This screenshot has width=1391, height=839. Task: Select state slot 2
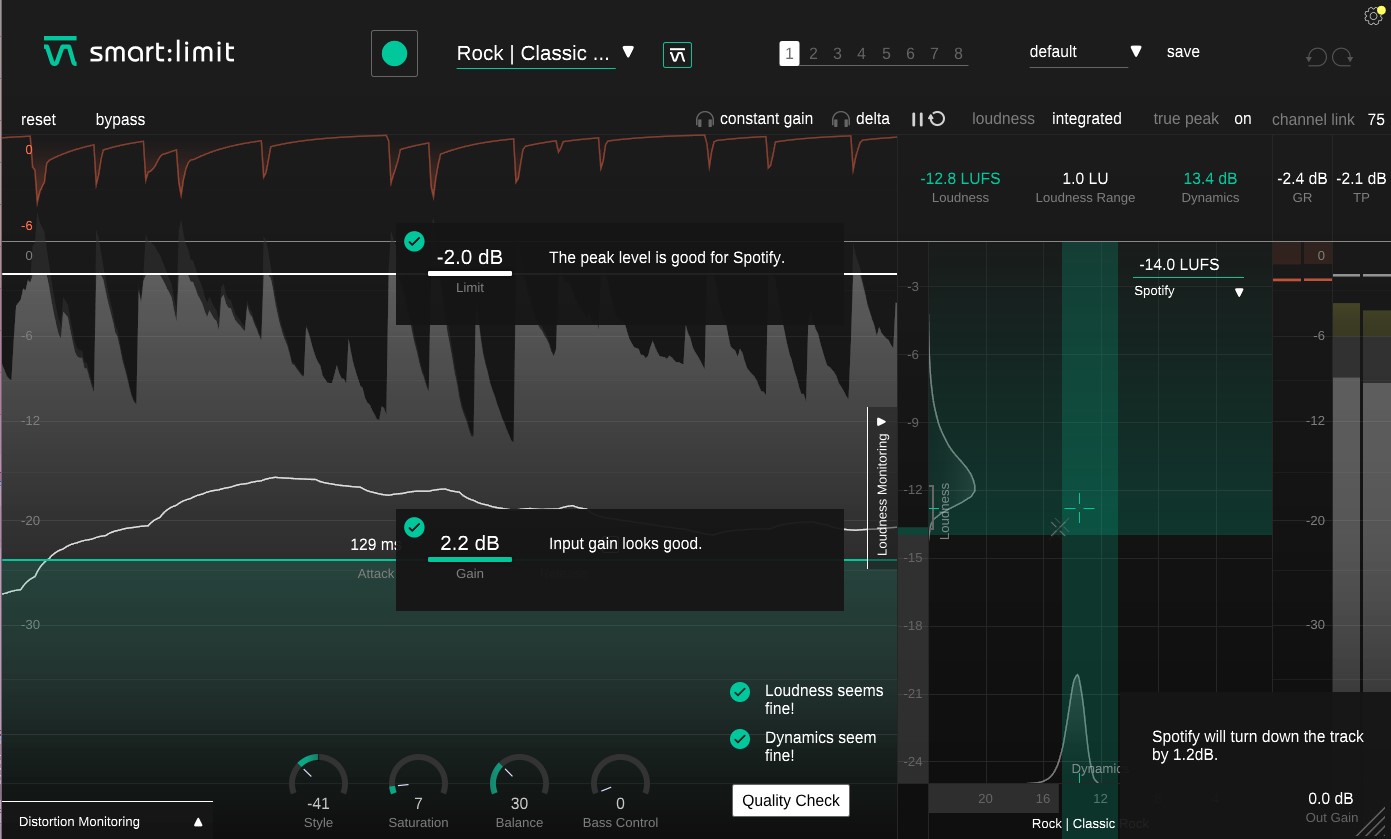pos(813,54)
